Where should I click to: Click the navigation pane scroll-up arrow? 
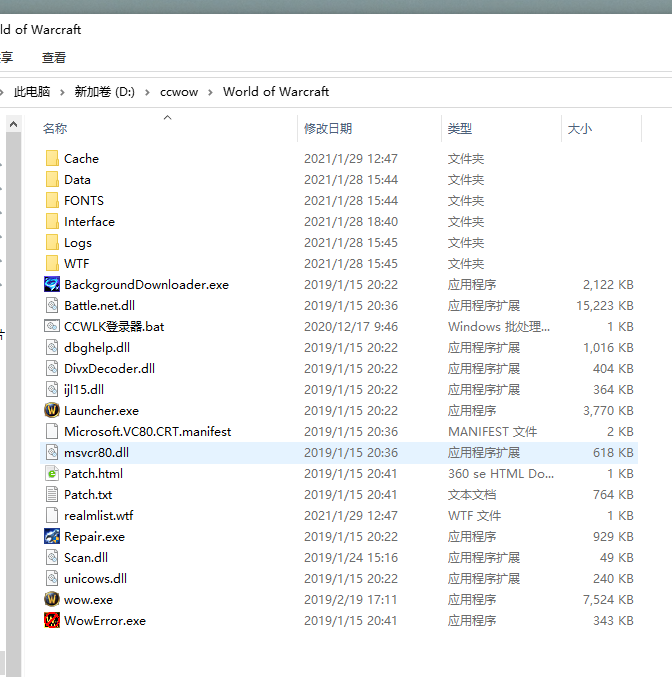click(x=13, y=124)
